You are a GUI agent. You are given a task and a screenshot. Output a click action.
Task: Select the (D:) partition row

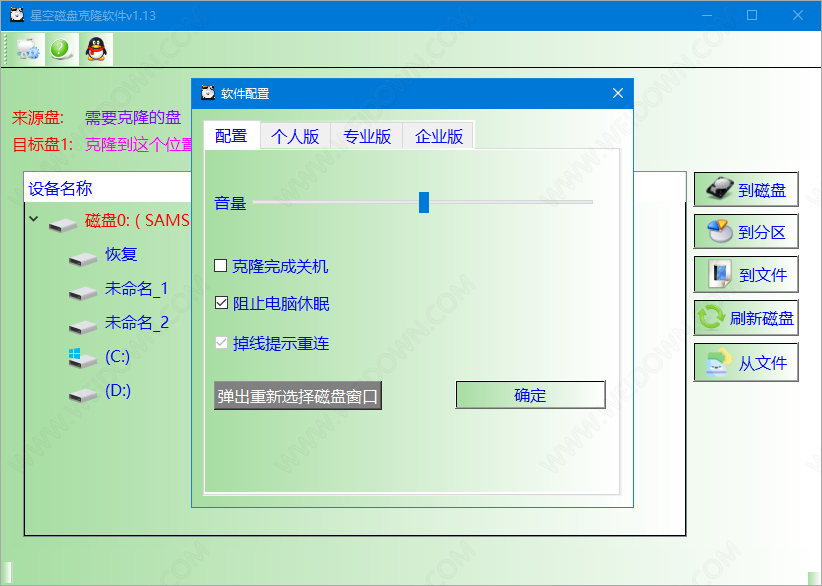point(117,390)
